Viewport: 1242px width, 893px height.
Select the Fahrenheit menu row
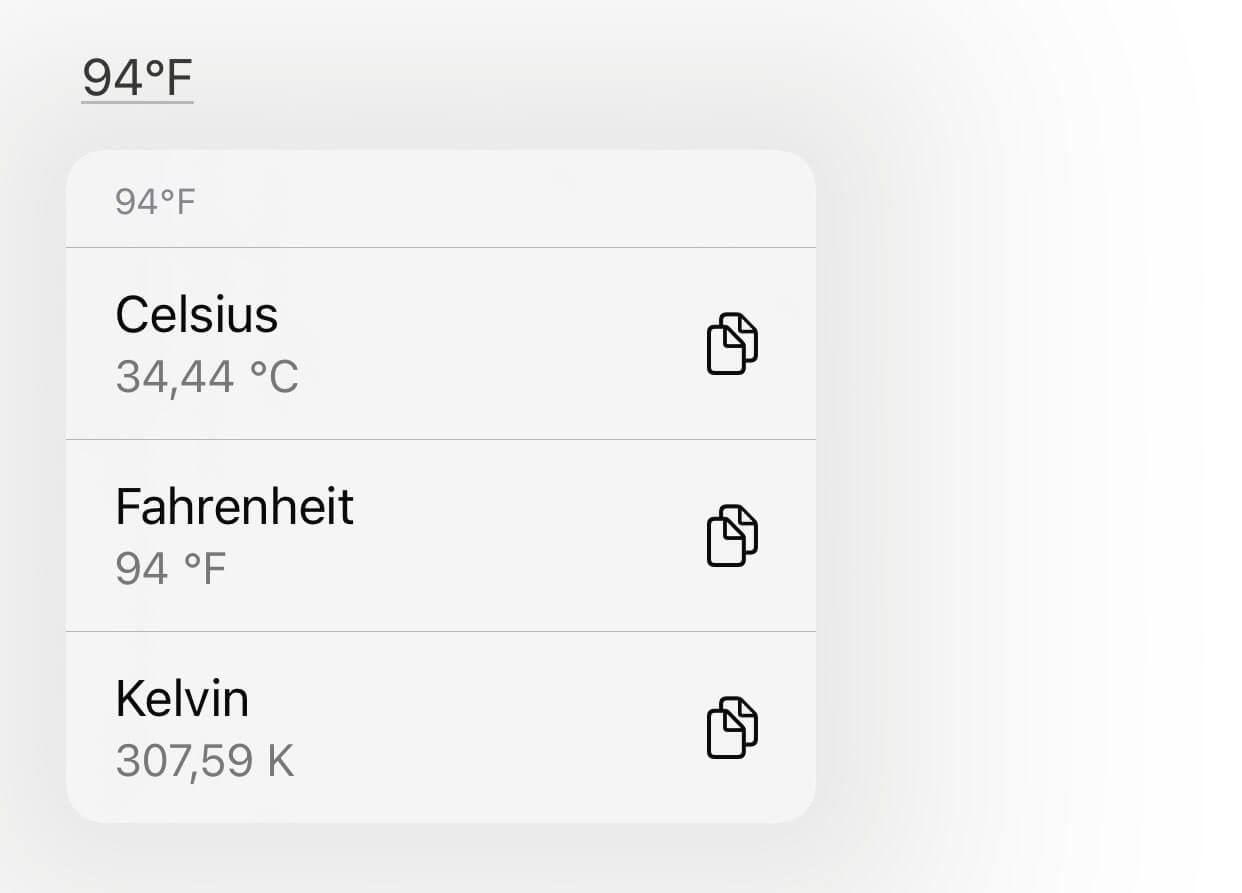(x=441, y=536)
